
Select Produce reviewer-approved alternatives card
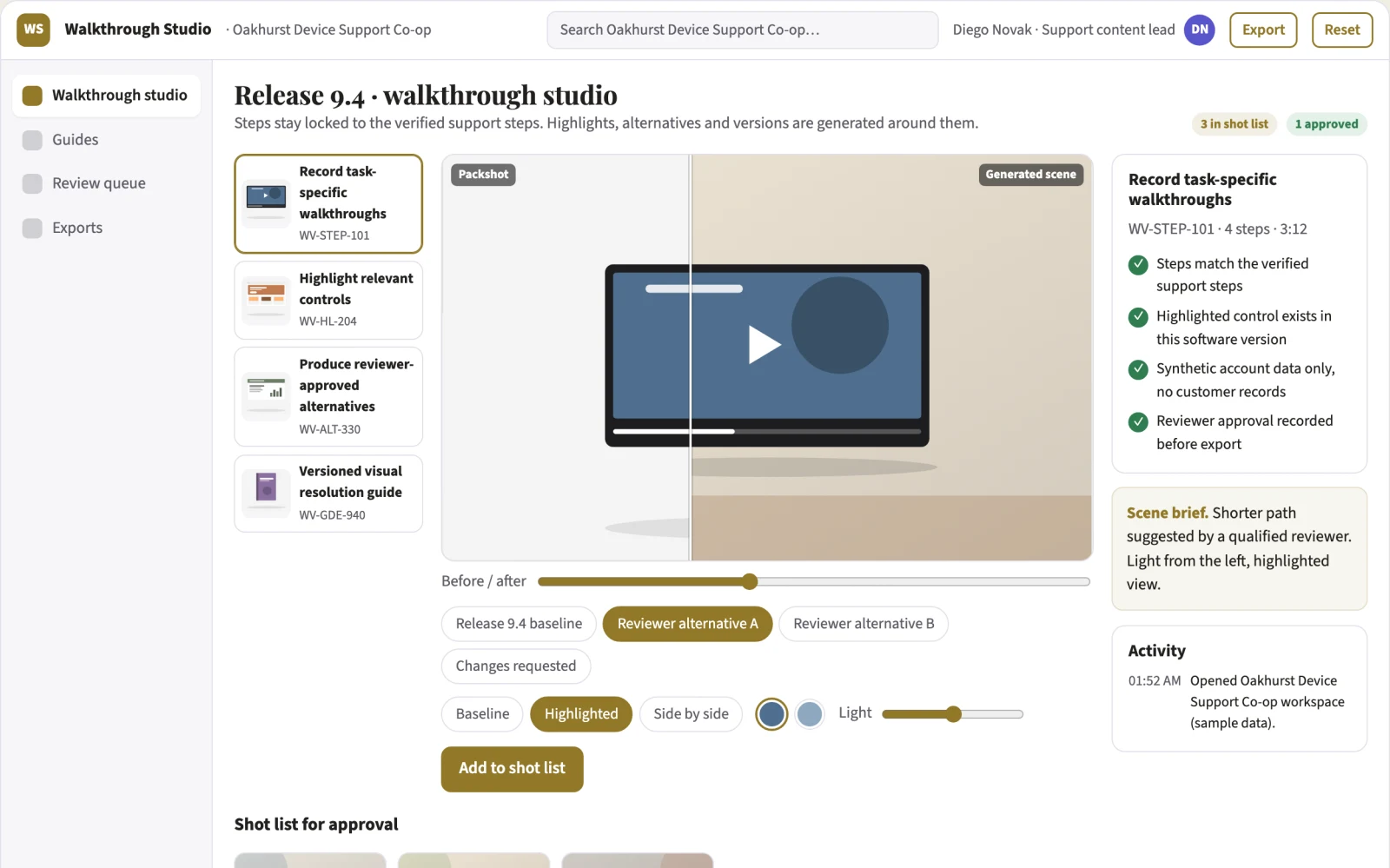328,396
